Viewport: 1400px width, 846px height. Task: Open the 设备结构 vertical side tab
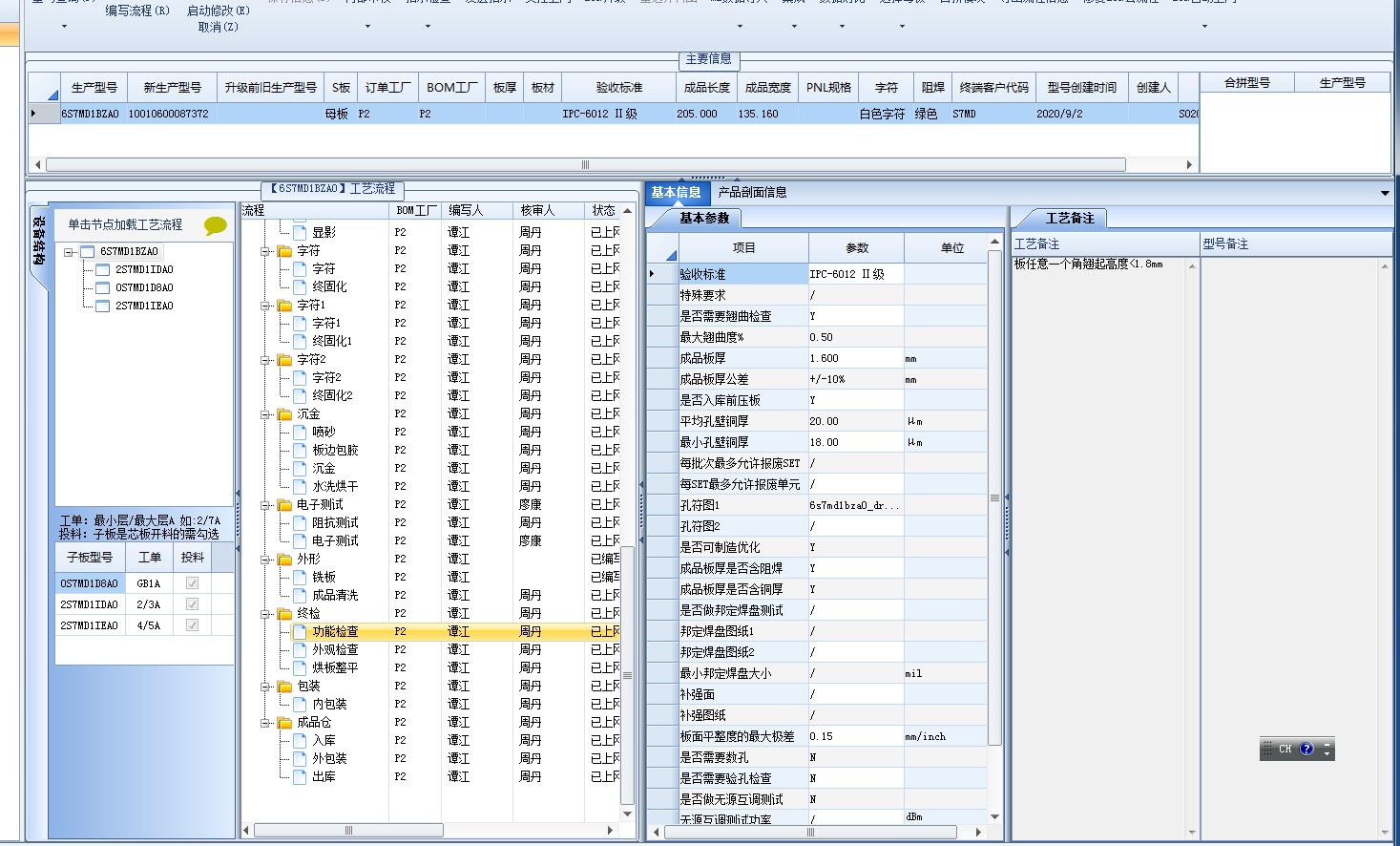click(38, 244)
